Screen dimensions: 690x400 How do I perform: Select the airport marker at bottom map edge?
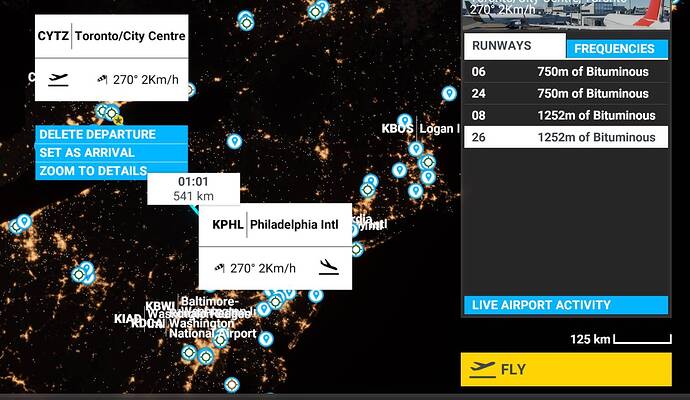[x=232, y=385]
